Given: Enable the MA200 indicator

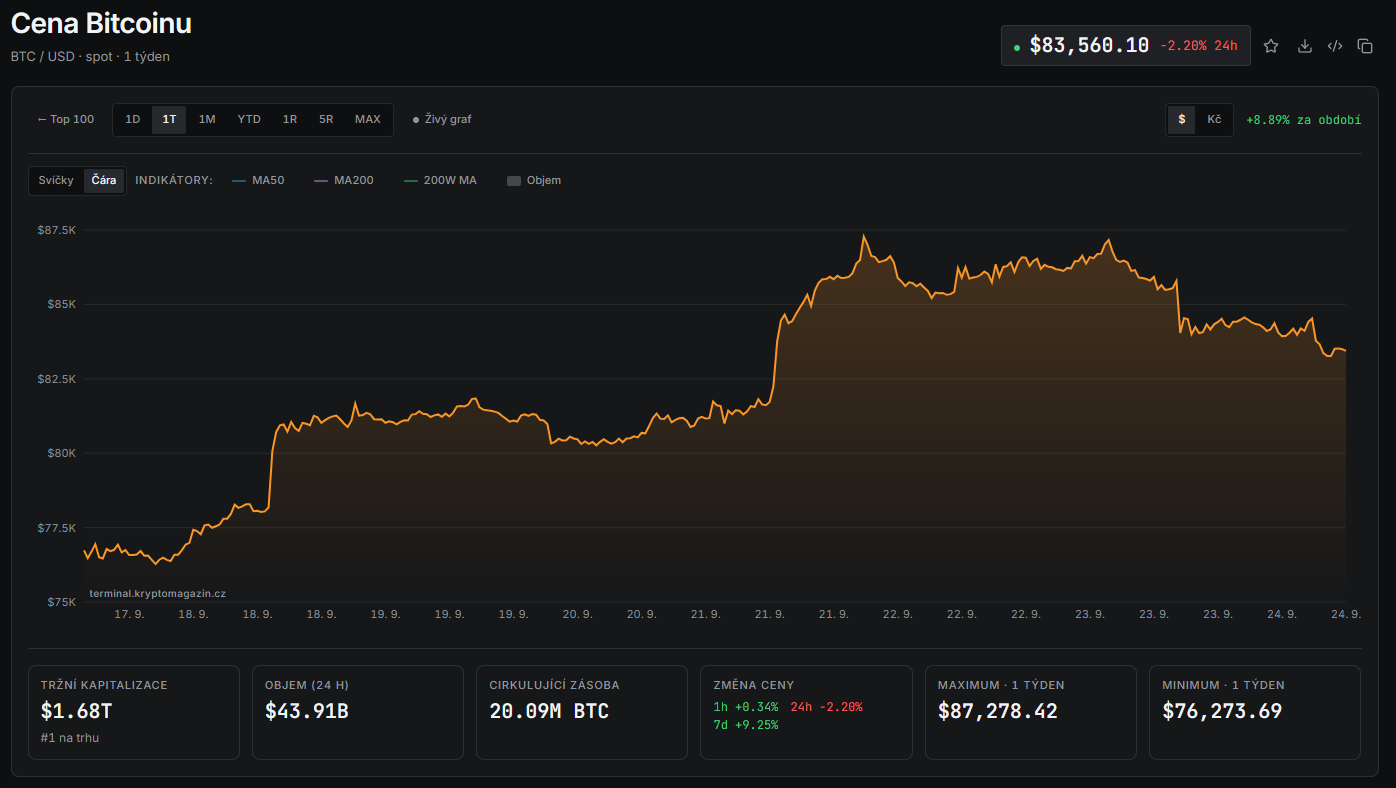Looking at the screenshot, I should coord(344,180).
